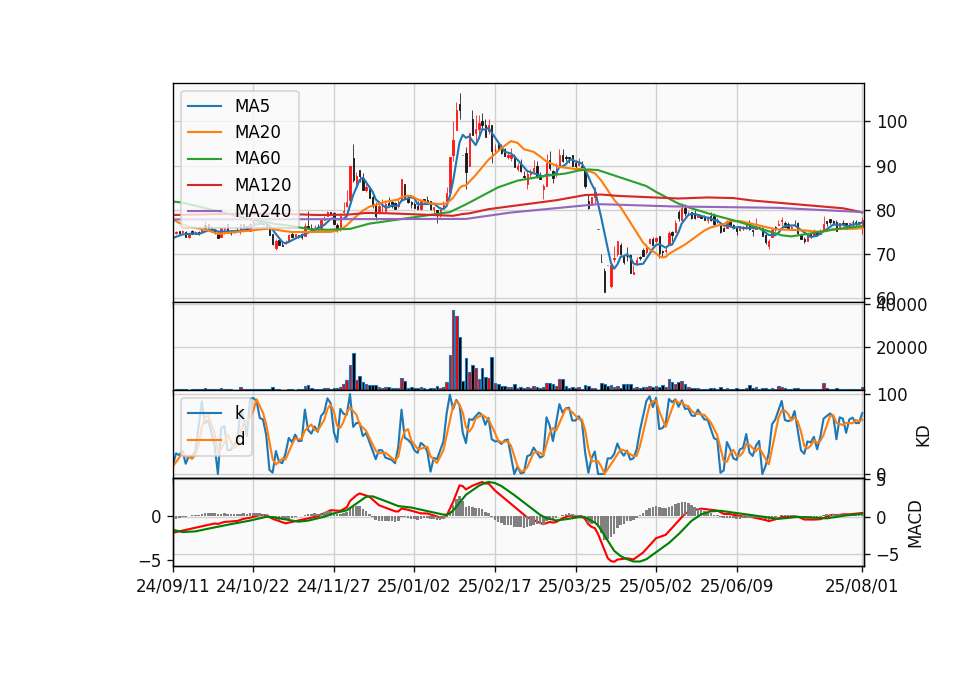The height and width of the screenshot is (690, 960).
Task: Click the MA60 legend label
Action: click(257, 159)
